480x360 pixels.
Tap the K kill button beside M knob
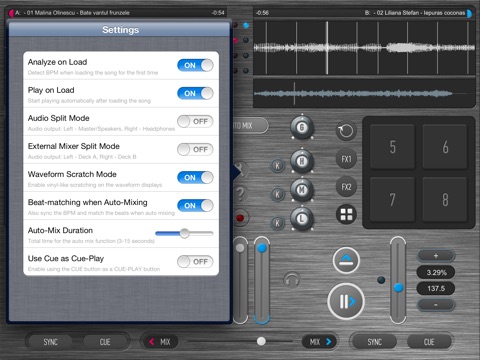point(277,194)
